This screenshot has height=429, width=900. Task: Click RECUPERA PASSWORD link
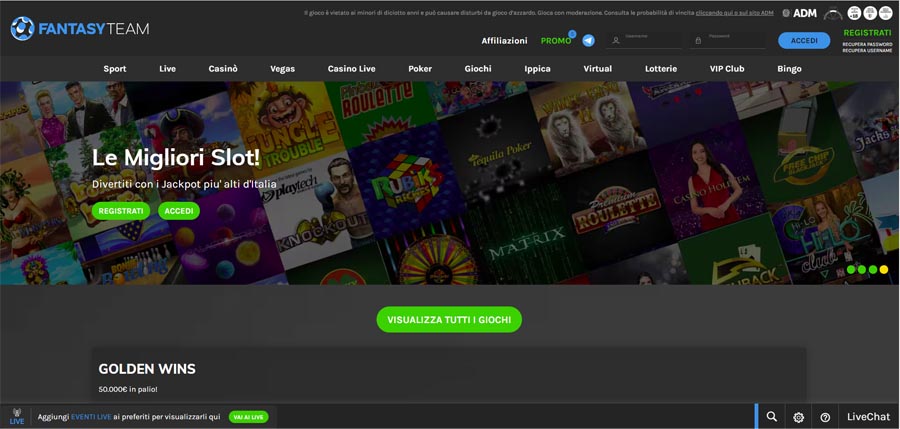[x=867, y=44]
